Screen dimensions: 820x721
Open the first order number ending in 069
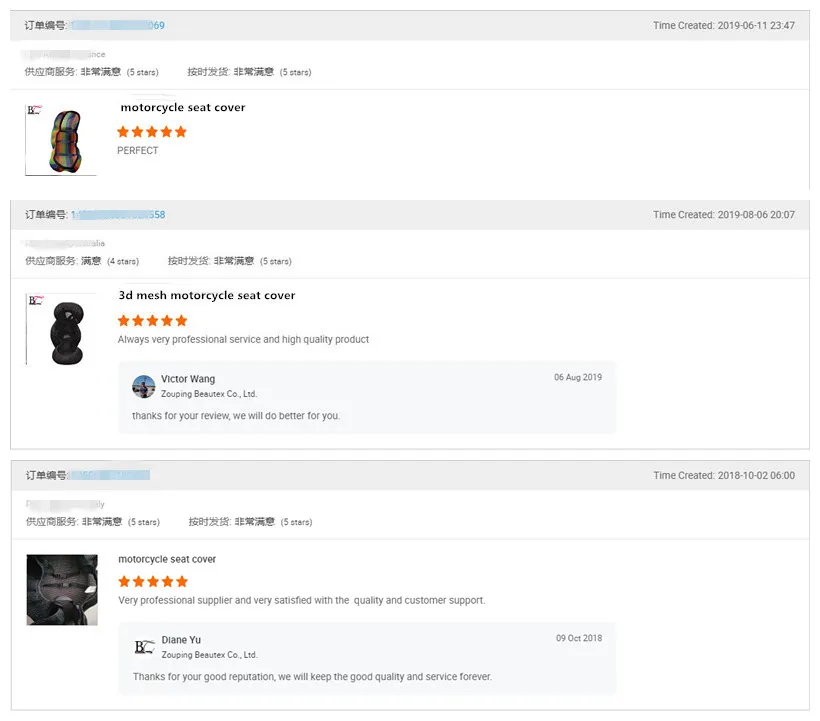[118, 25]
